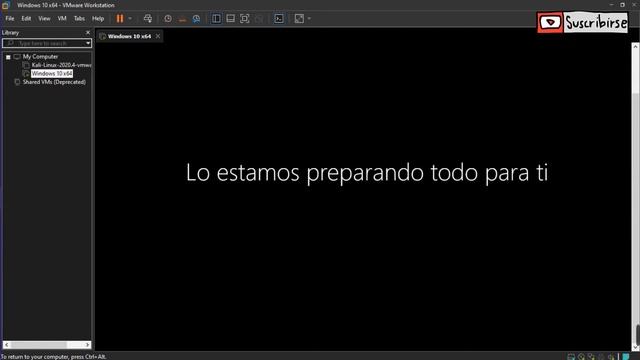Click the VM view scroll down arrow
The height and width of the screenshot is (360, 640).
pos(636,347)
